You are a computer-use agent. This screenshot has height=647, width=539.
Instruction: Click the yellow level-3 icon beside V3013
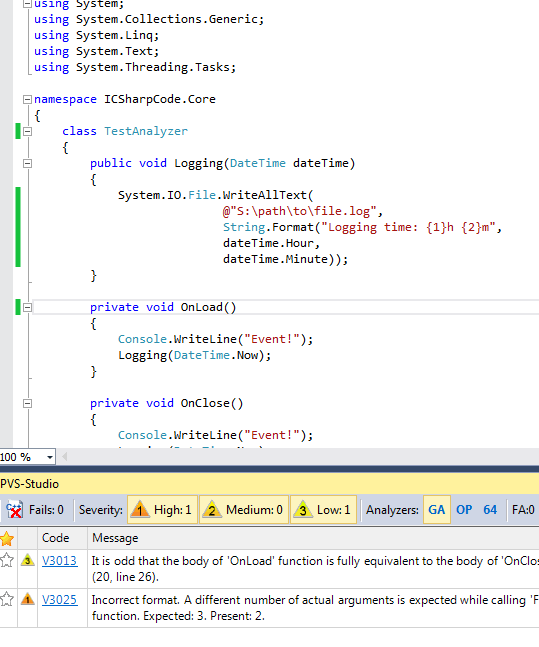coord(28,560)
